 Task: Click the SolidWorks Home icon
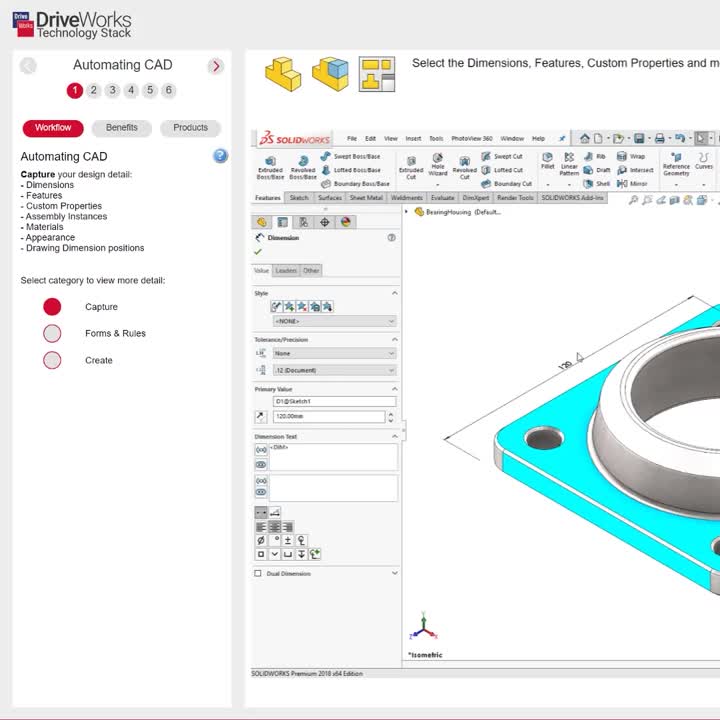585,138
